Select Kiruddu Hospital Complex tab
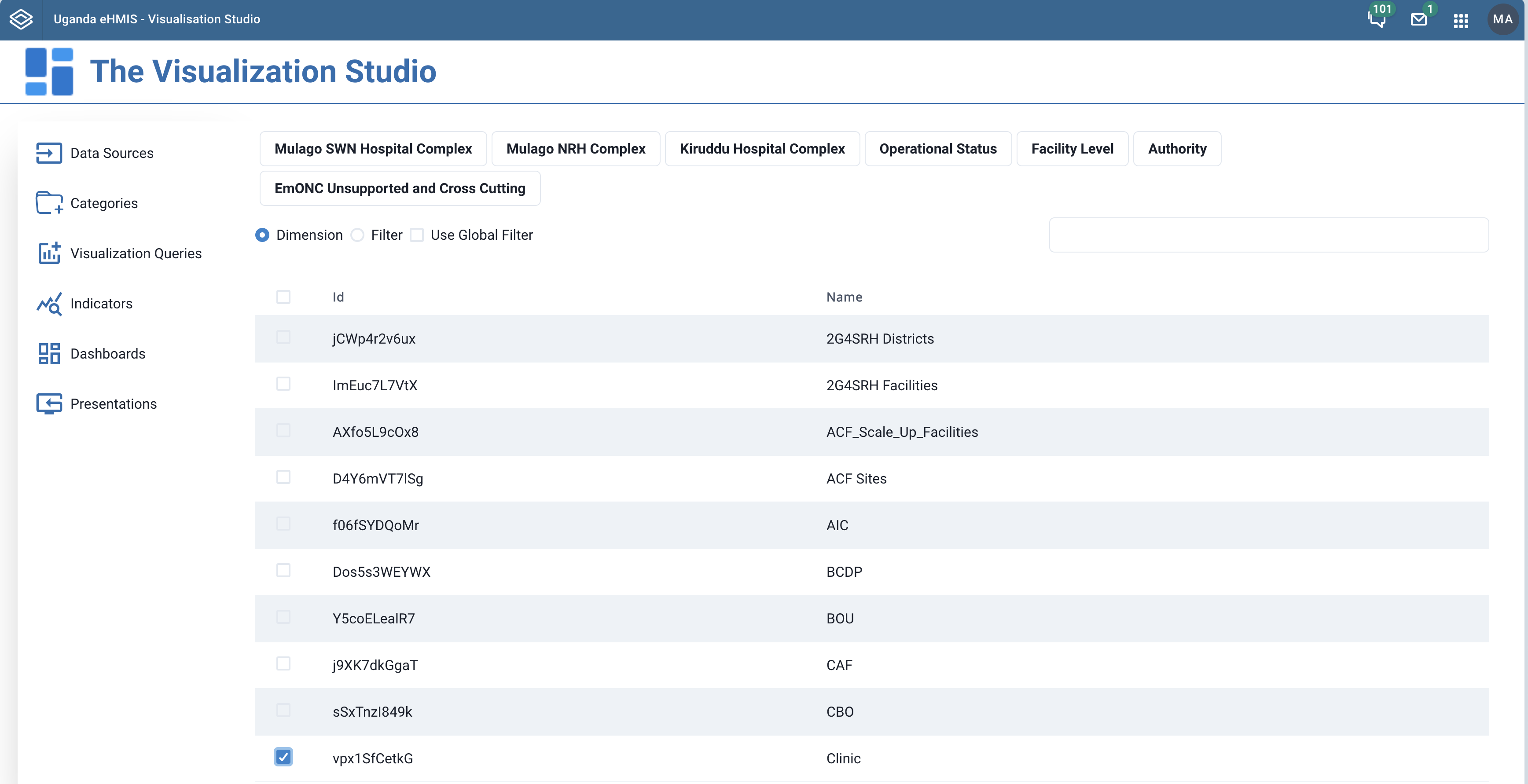1528x784 pixels. pyautogui.click(x=762, y=149)
